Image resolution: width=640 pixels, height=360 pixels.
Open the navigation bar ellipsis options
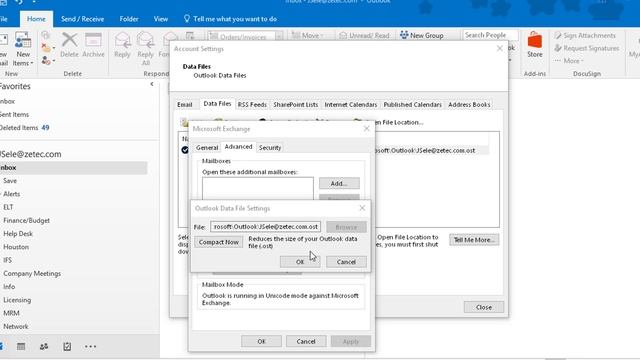click(90, 347)
